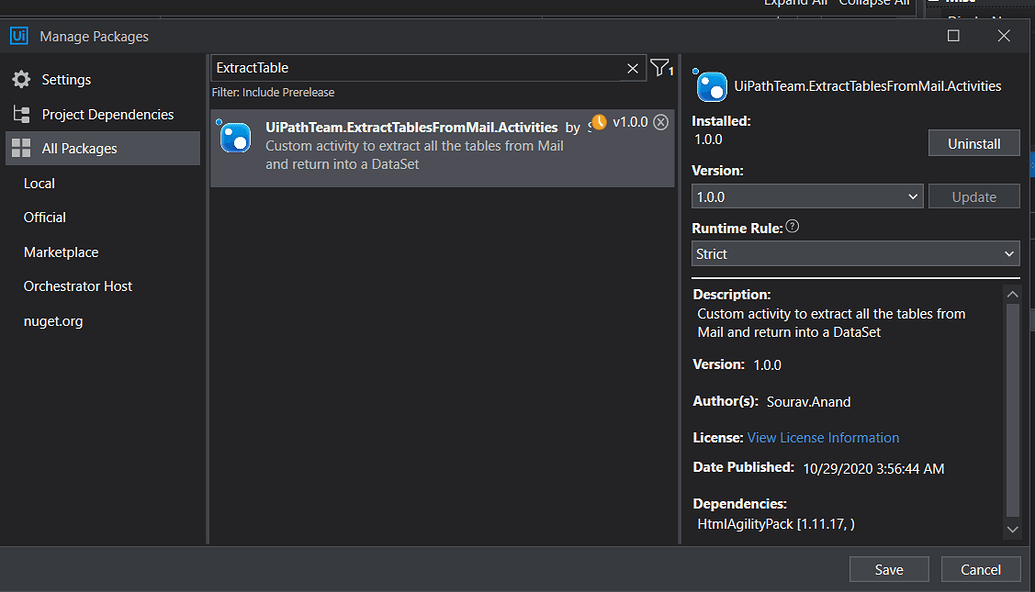Click the prerelease clock icon beside v1.0.0
This screenshot has height=592, width=1035.
[597, 123]
